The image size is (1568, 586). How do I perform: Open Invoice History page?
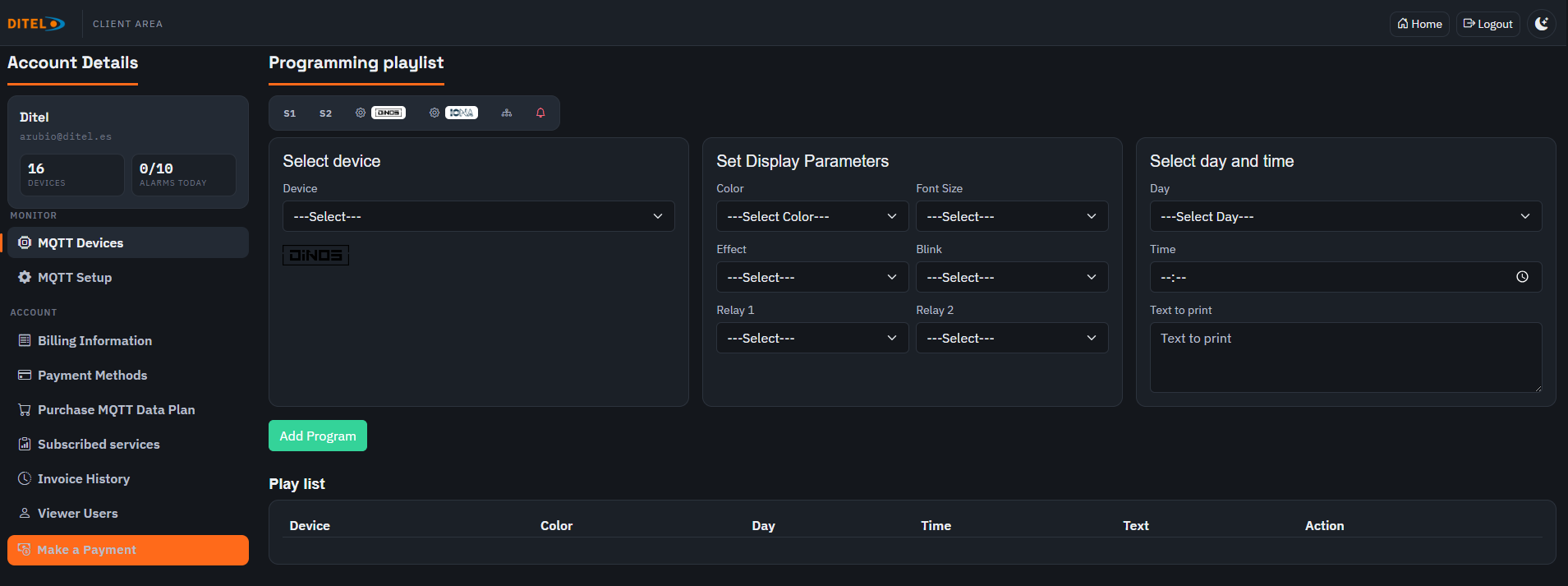(x=128, y=478)
